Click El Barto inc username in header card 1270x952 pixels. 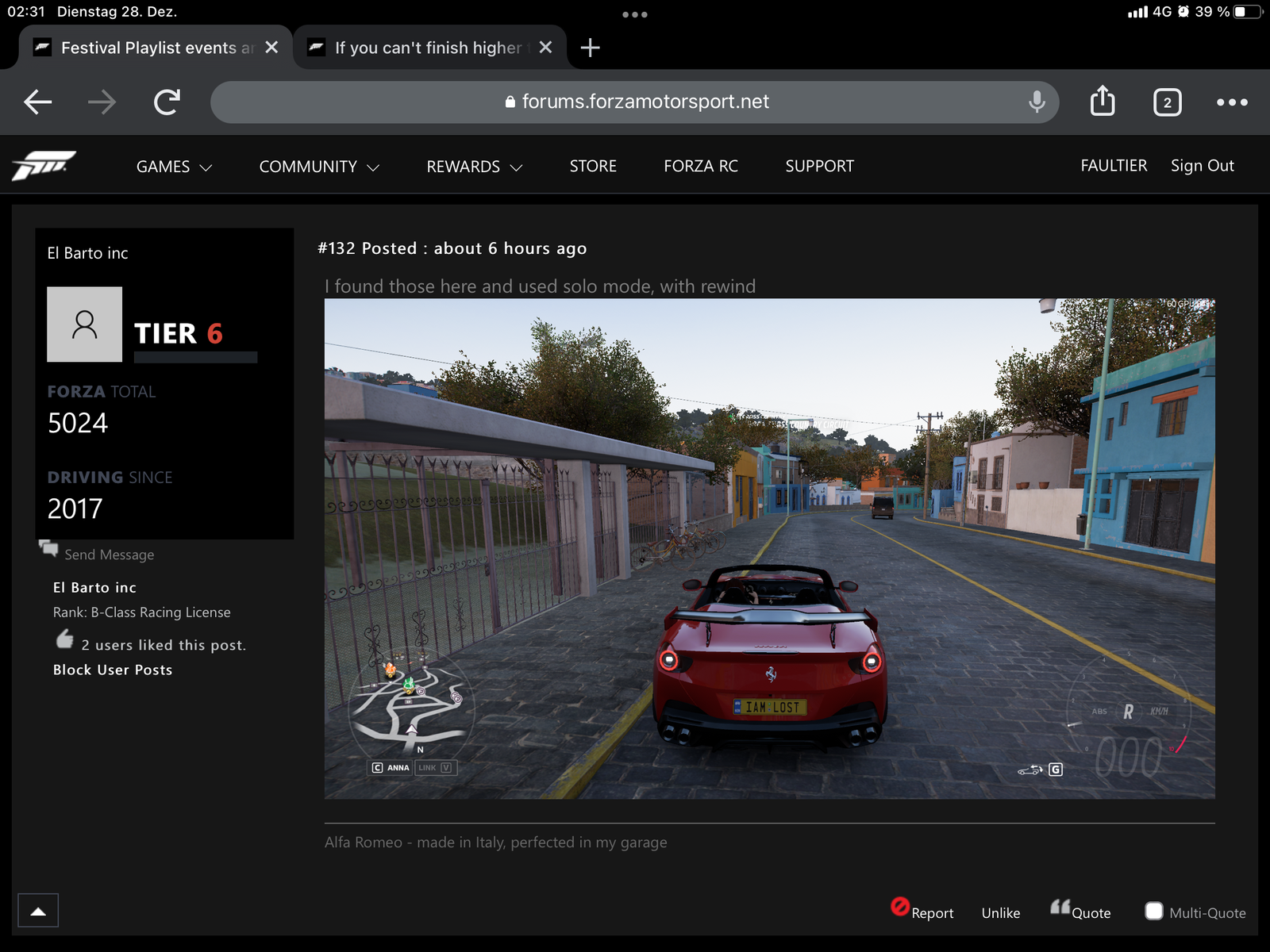pyautogui.click(x=87, y=253)
